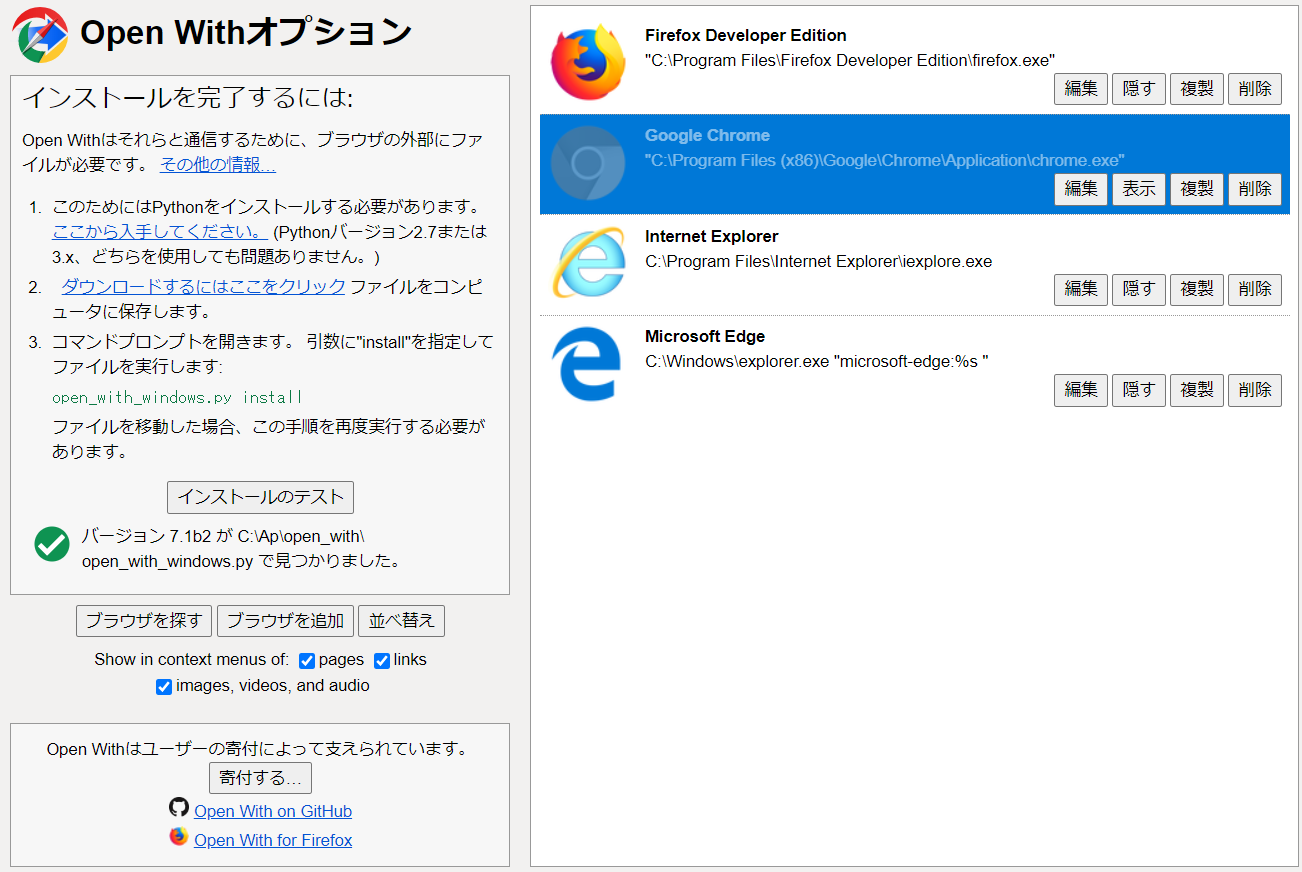1302x872 pixels.
Task: Click the インストールのテスト button
Action: (260, 497)
